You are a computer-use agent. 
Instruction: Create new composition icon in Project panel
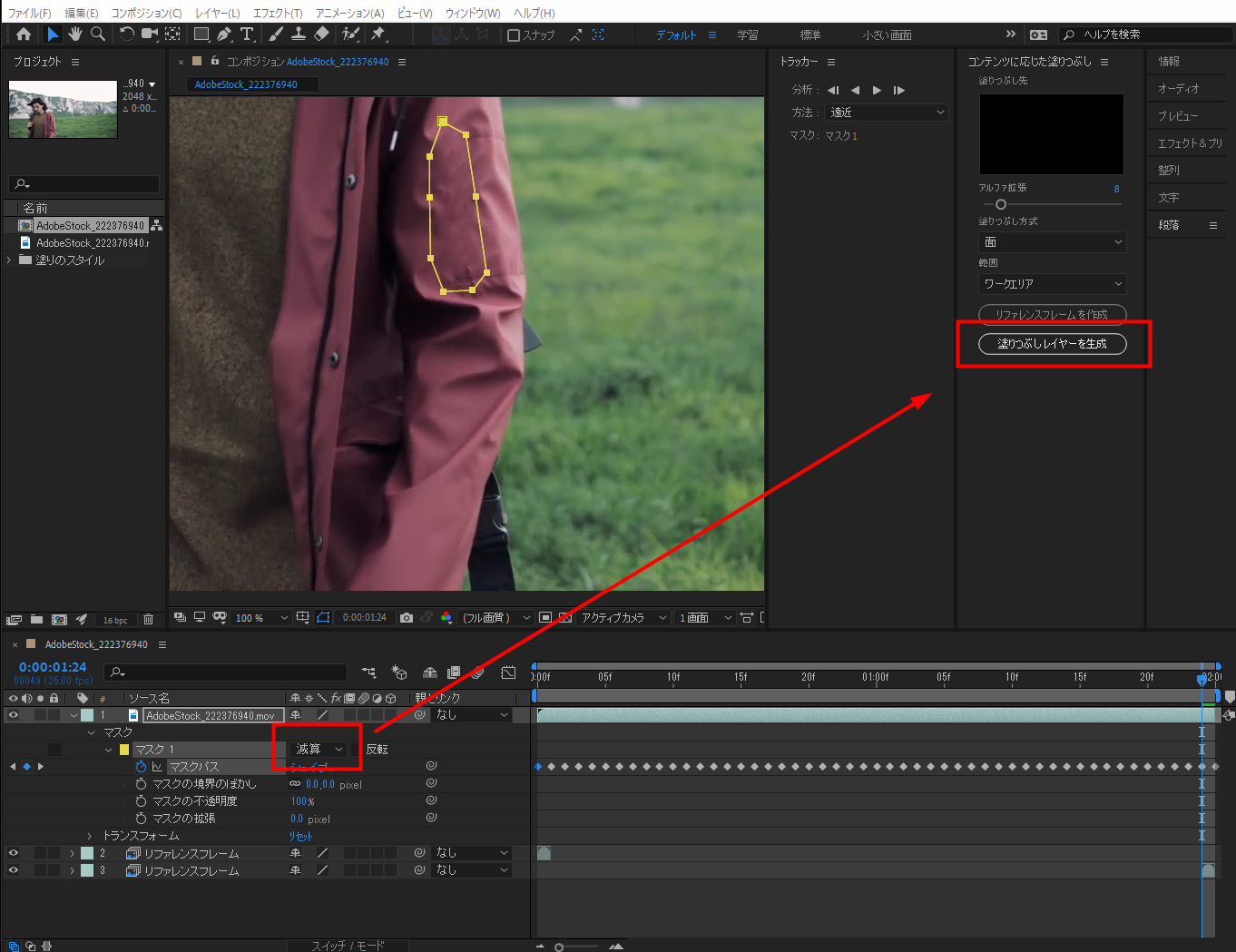pyautogui.click(x=59, y=620)
